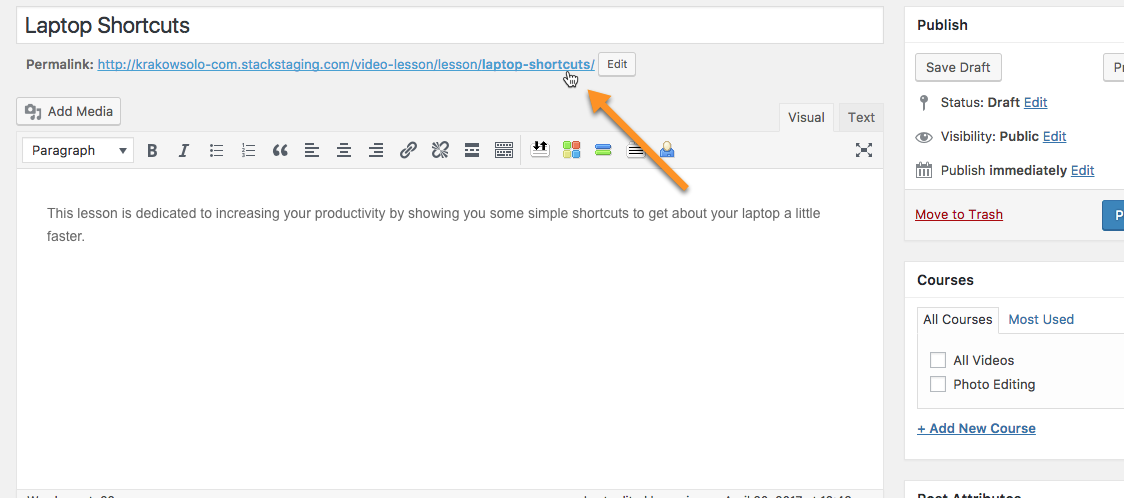Select the Most Used tab
Image resolution: width=1124 pixels, height=498 pixels.
click(x=1041, y=320)
